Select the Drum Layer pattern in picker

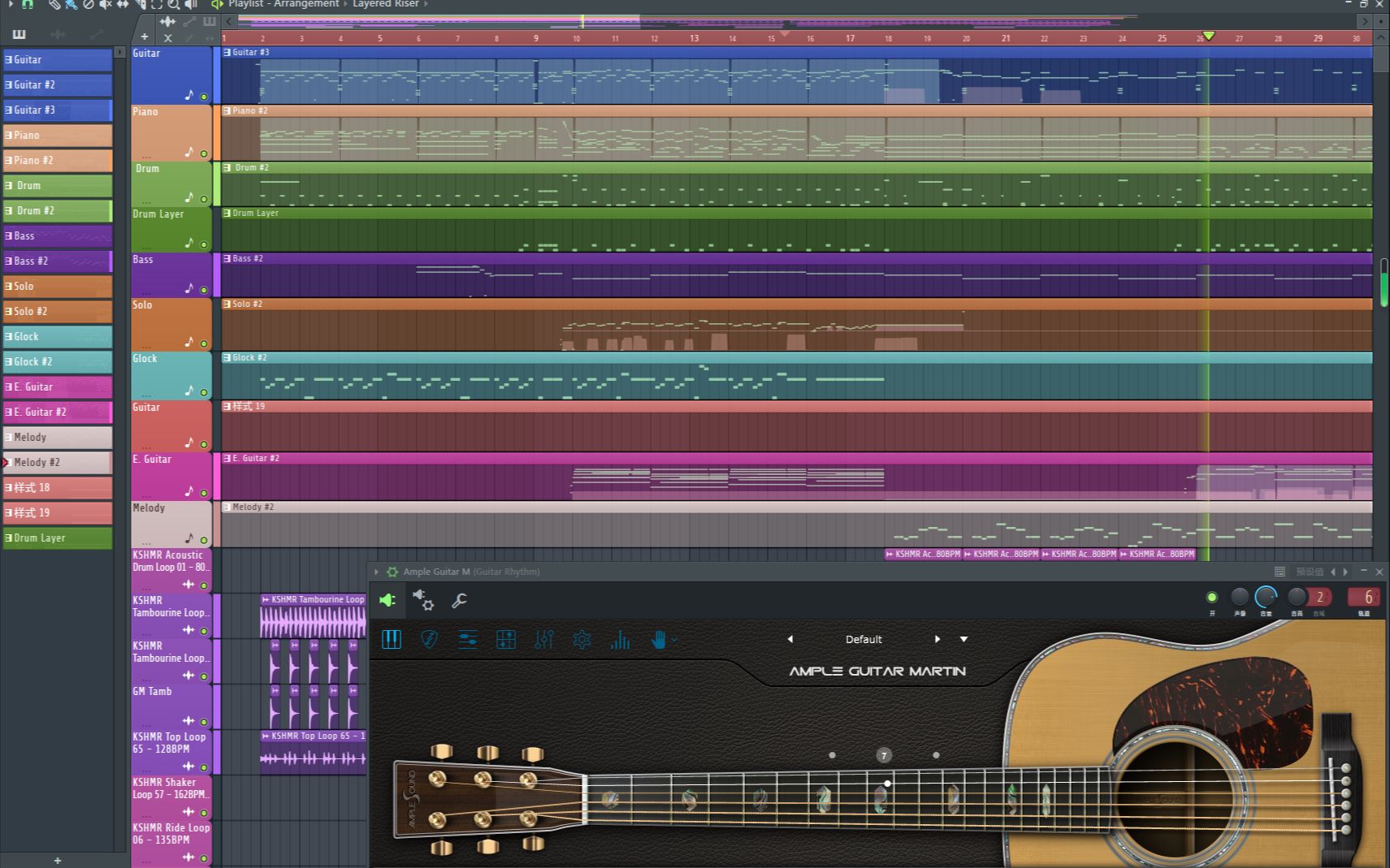pos(58,538)
